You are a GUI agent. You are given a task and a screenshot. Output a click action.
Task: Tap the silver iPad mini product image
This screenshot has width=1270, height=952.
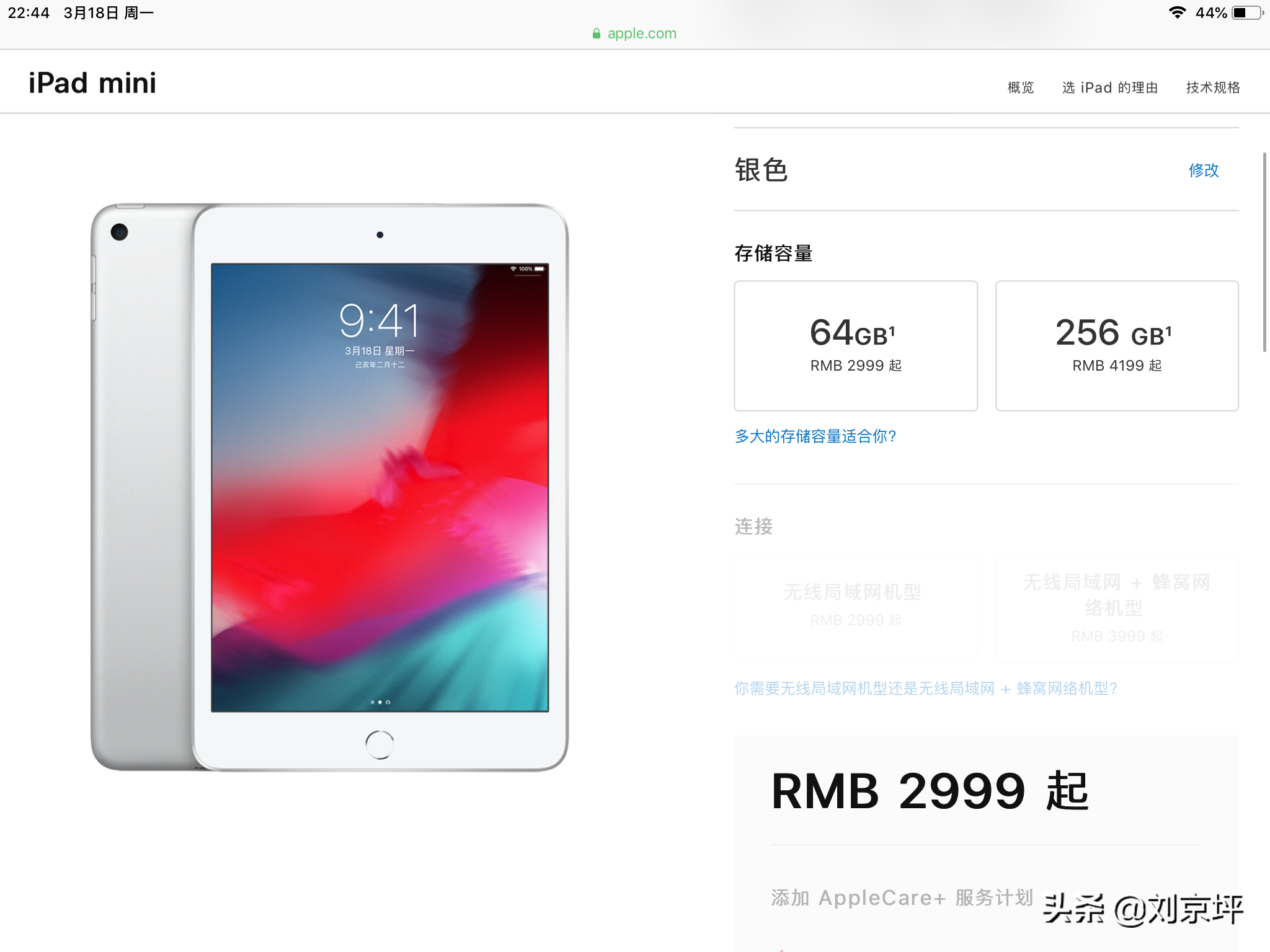[x=329, y=487]
